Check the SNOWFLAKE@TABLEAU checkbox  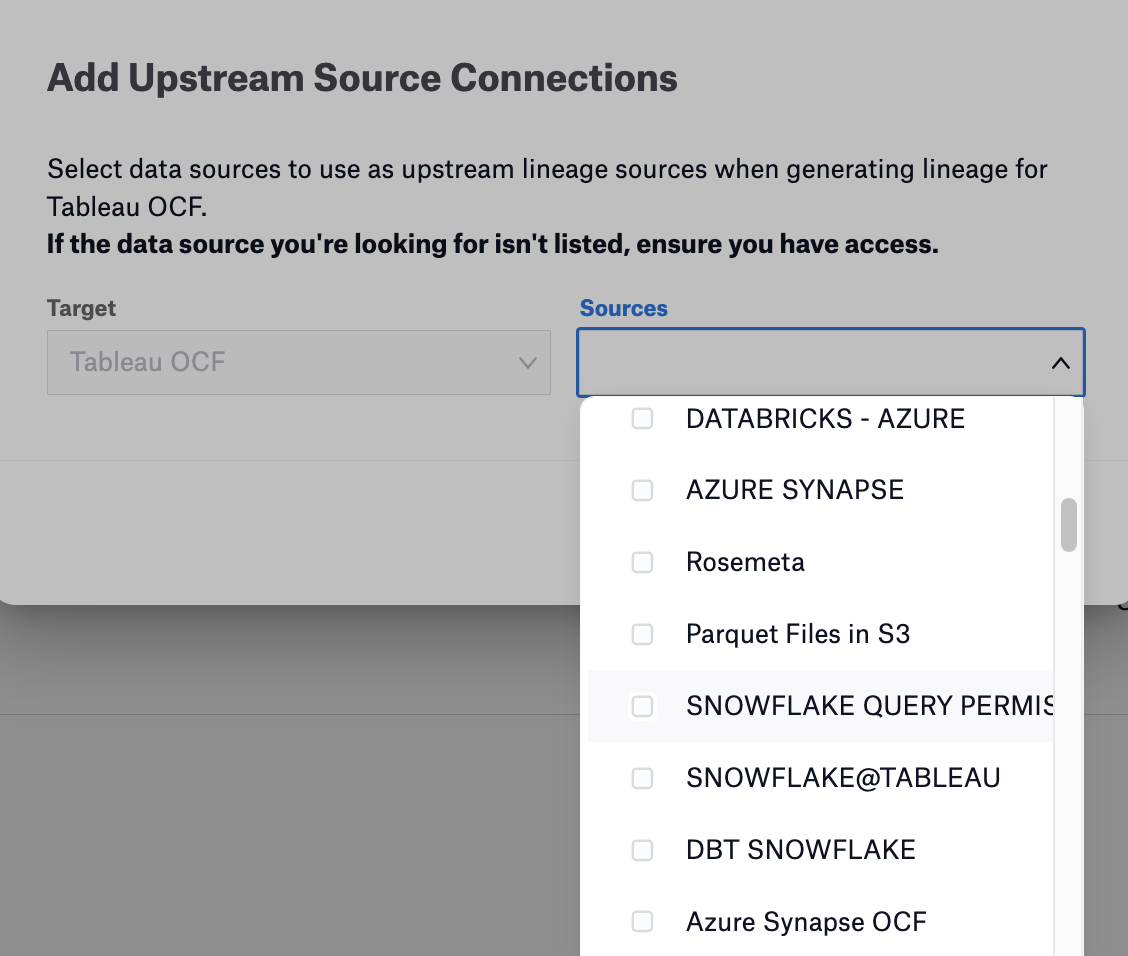pyautogui.click(x=642, y=778)
